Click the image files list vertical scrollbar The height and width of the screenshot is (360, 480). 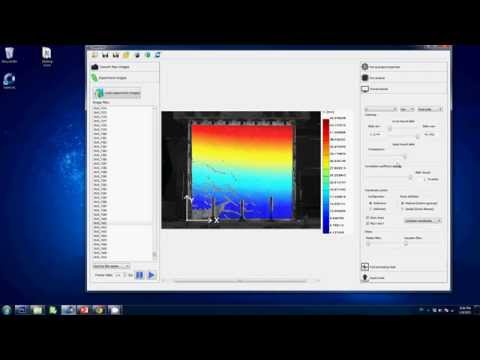pyautogui.click(x=154, y=182)
